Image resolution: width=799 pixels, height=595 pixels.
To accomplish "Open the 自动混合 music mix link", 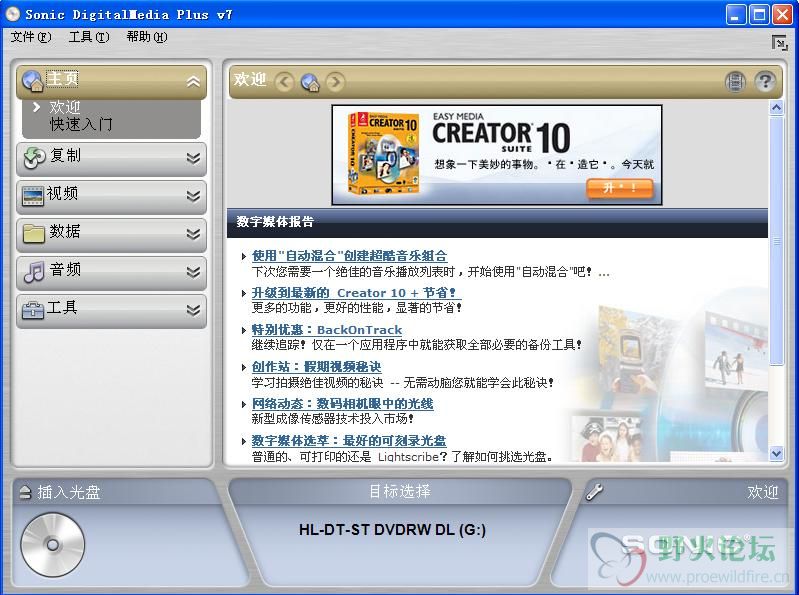I will (x=349, y=256).
